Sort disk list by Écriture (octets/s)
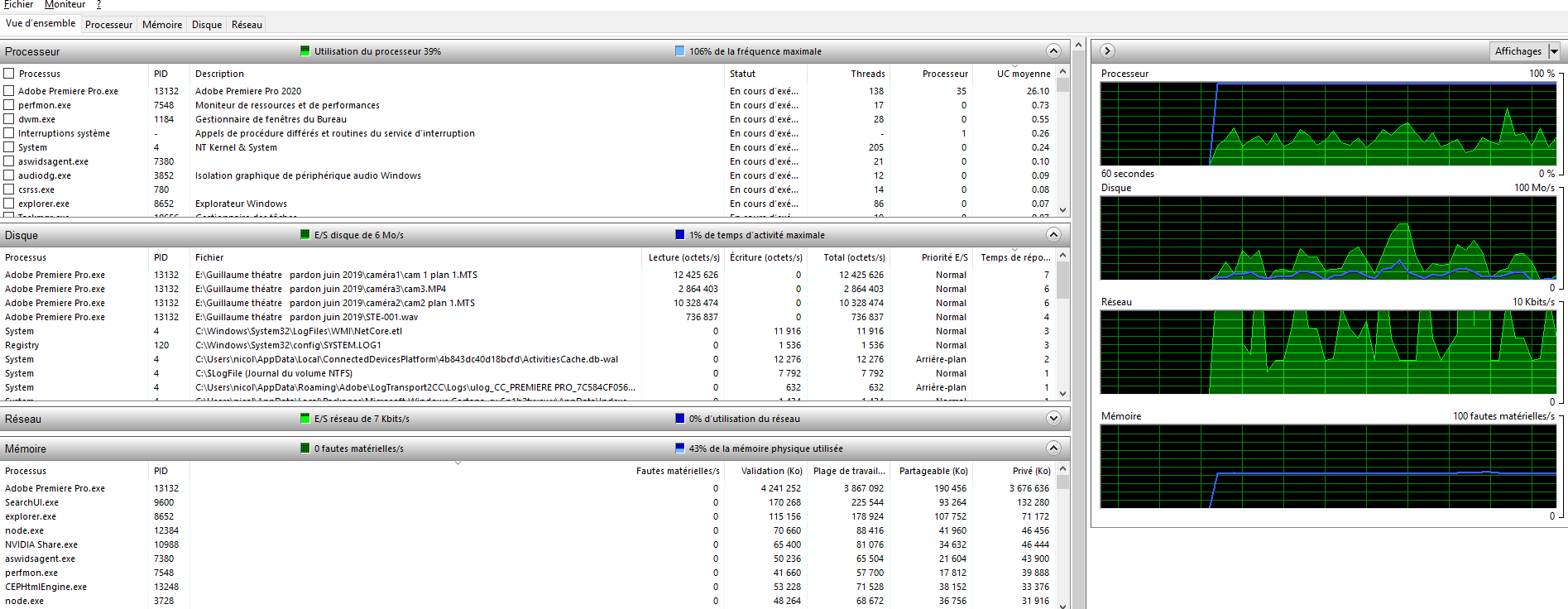Image resolution: width=1568 pixels, height=609 pixels. 765,257
